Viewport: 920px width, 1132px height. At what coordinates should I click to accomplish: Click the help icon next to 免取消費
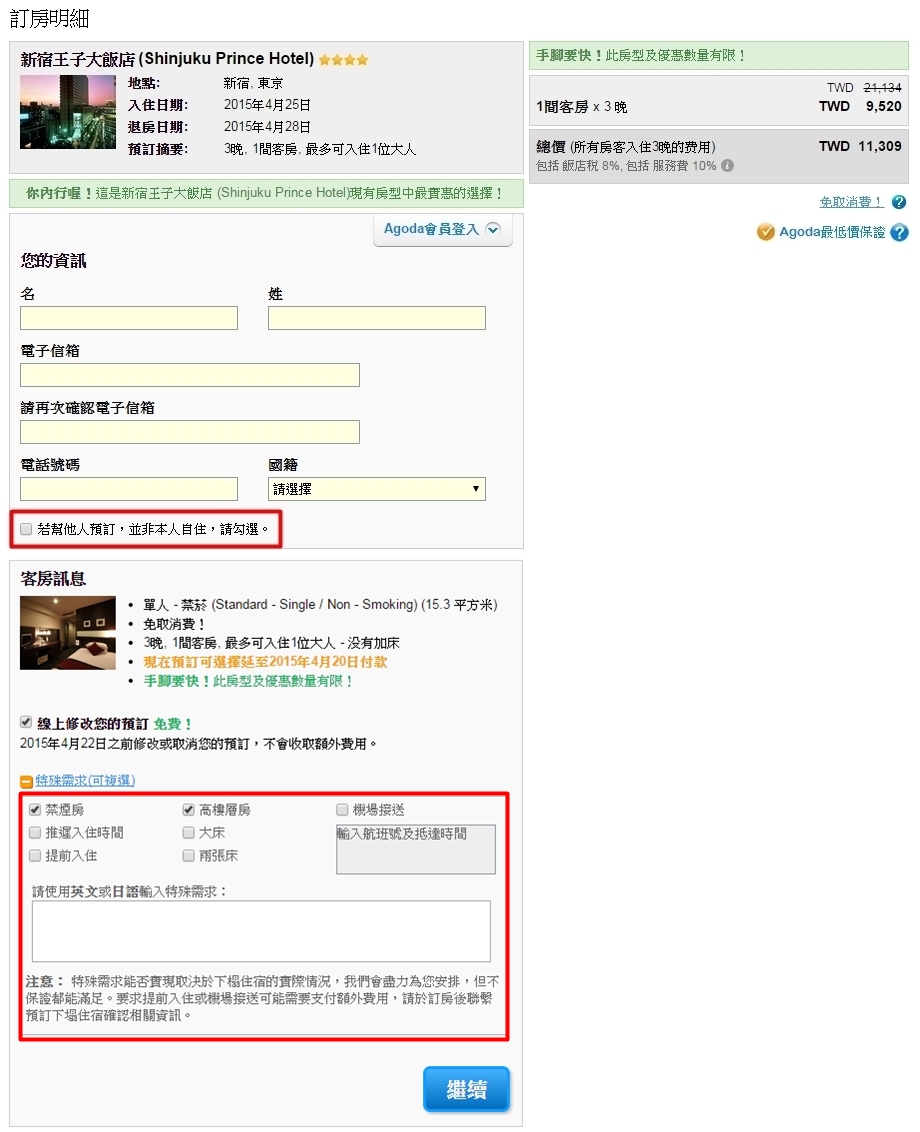click(899, 202)
